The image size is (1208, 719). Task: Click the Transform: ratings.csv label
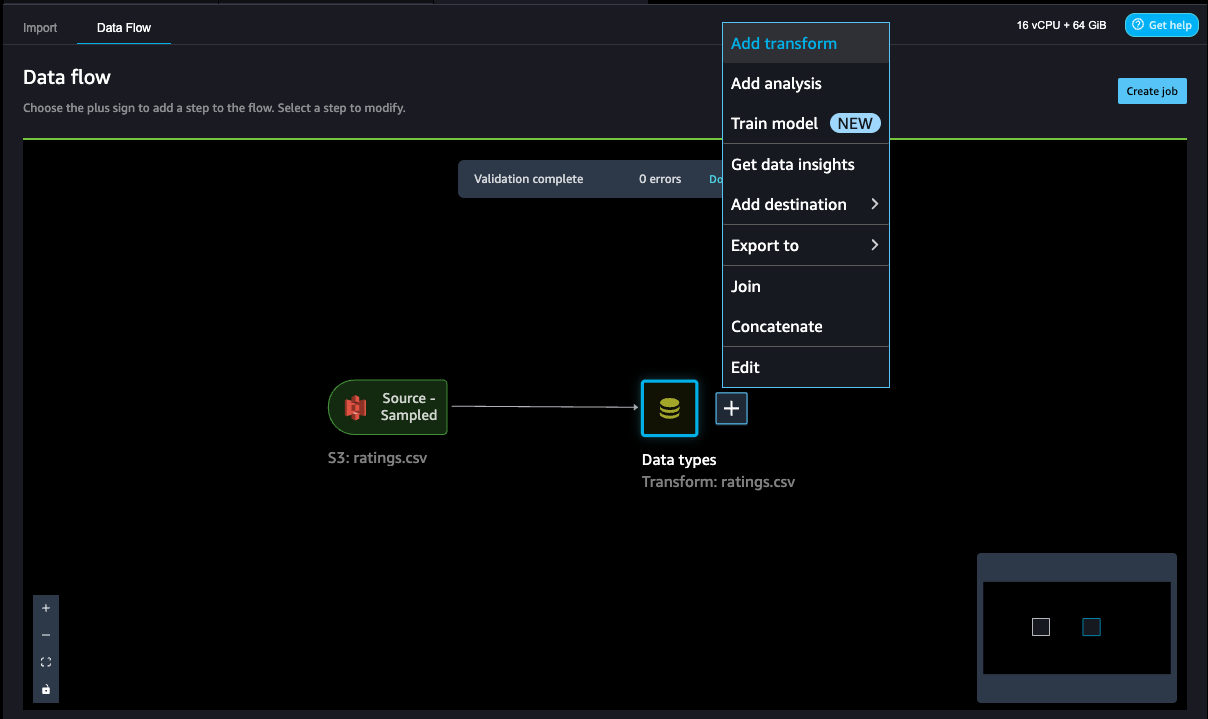point(718,482)
